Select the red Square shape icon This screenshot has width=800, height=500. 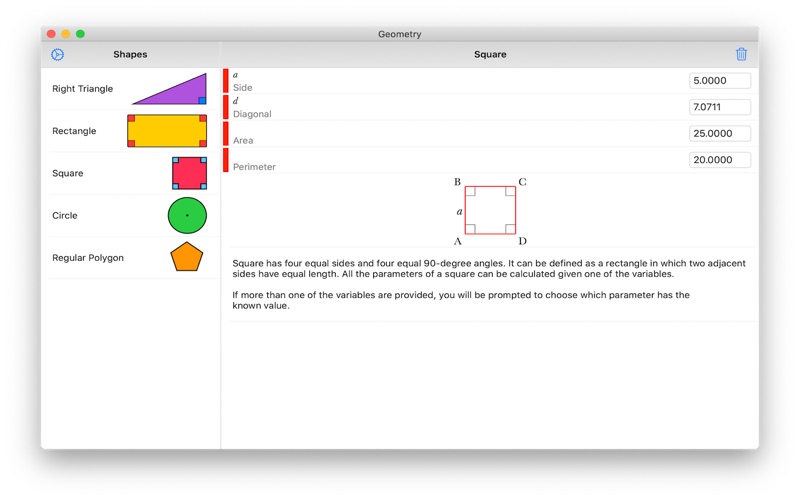(189, 173)
